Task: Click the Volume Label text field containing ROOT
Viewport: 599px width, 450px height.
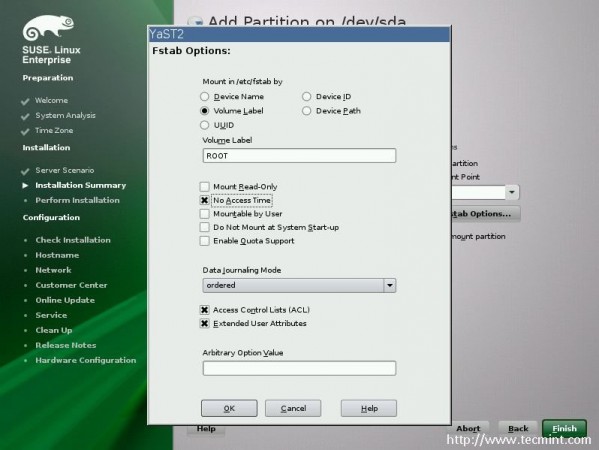Action: pyautogui.click(x=299, y=156)
